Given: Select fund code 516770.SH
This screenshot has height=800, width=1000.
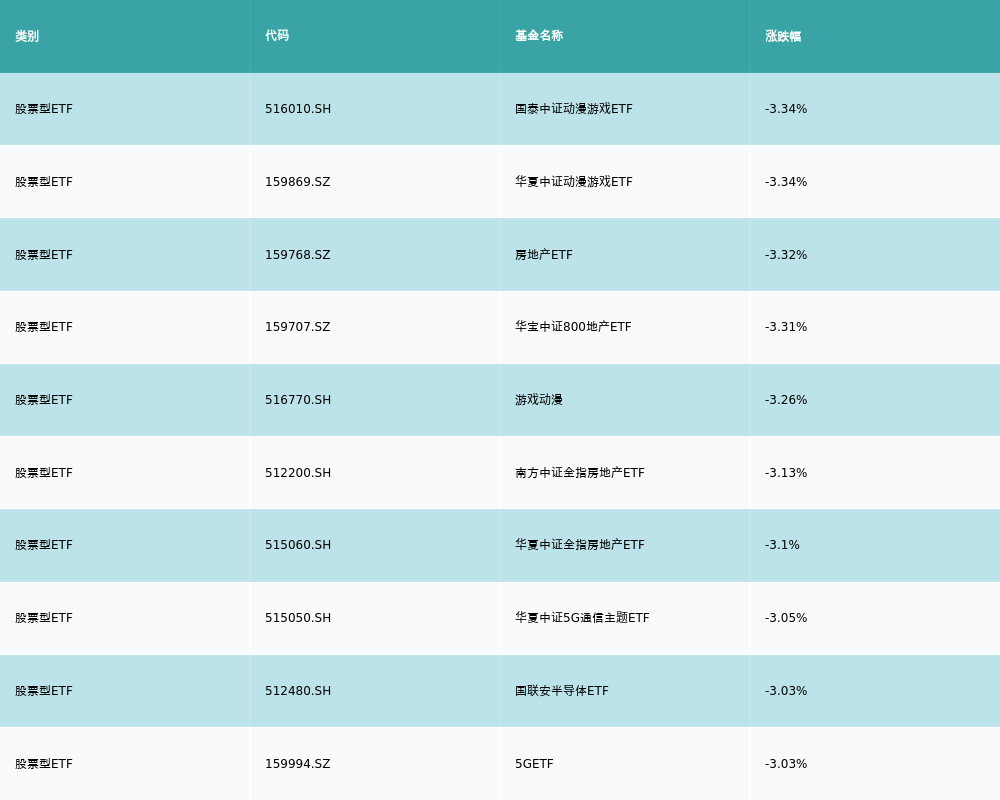Looking at the screenshot, I should coord(298,400).
